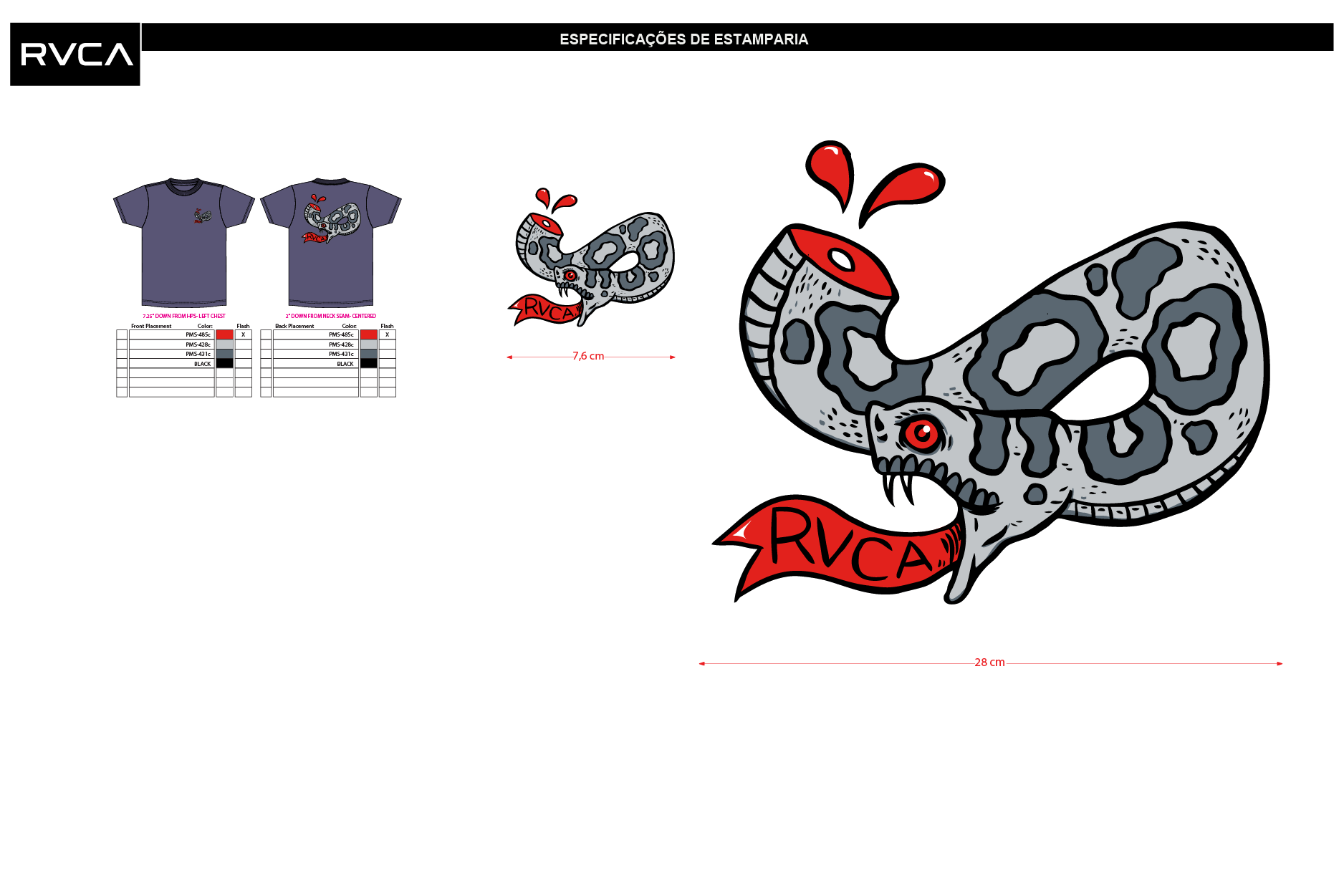Image resolution: width=1344 pixels, height=896 pixels.
Task: Pick the light gray swatch in Front Placement
Action: 225,345
